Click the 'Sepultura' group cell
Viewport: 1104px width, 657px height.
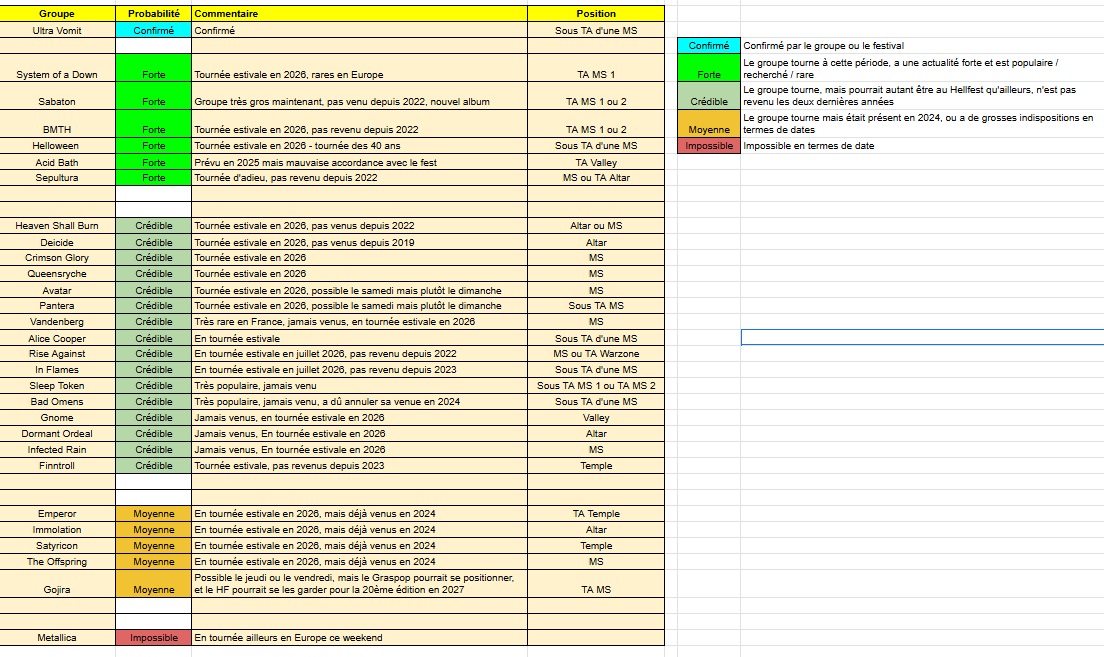click(x=57, y=177)
